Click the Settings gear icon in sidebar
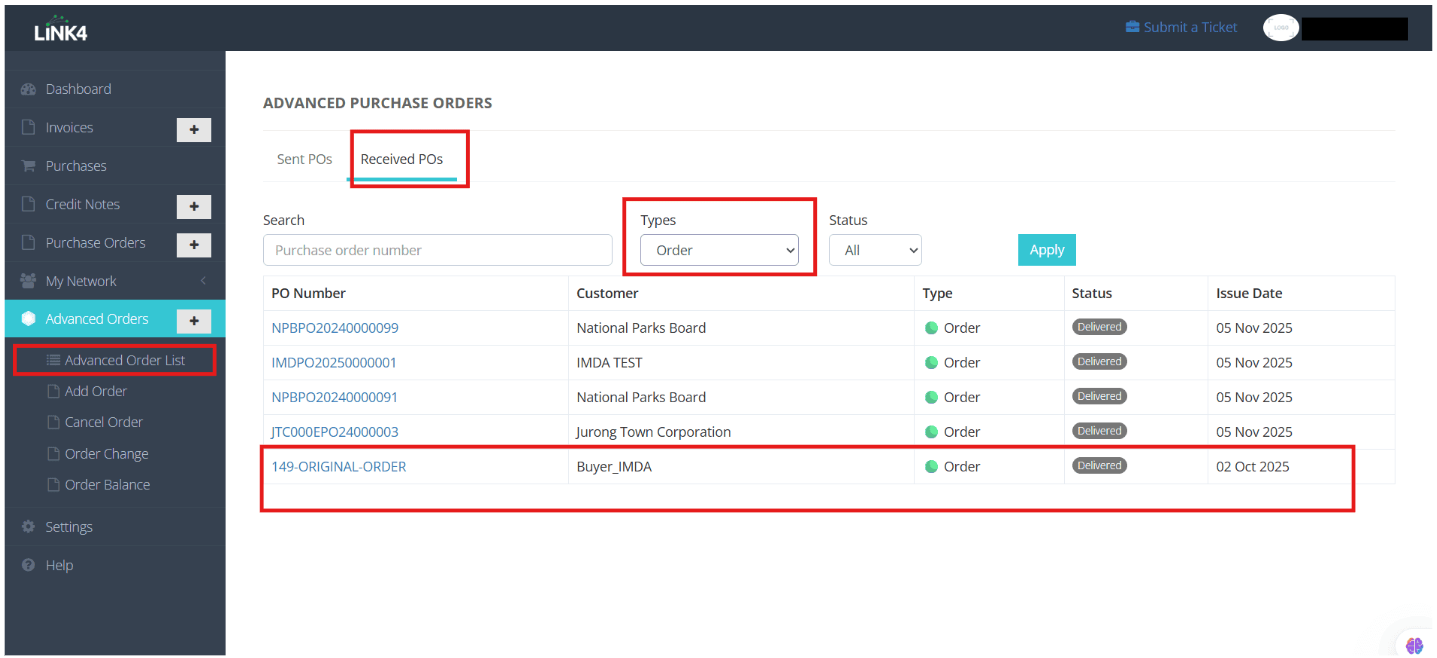This screenshot has height=658, width=1437. [x=28, y=527]
